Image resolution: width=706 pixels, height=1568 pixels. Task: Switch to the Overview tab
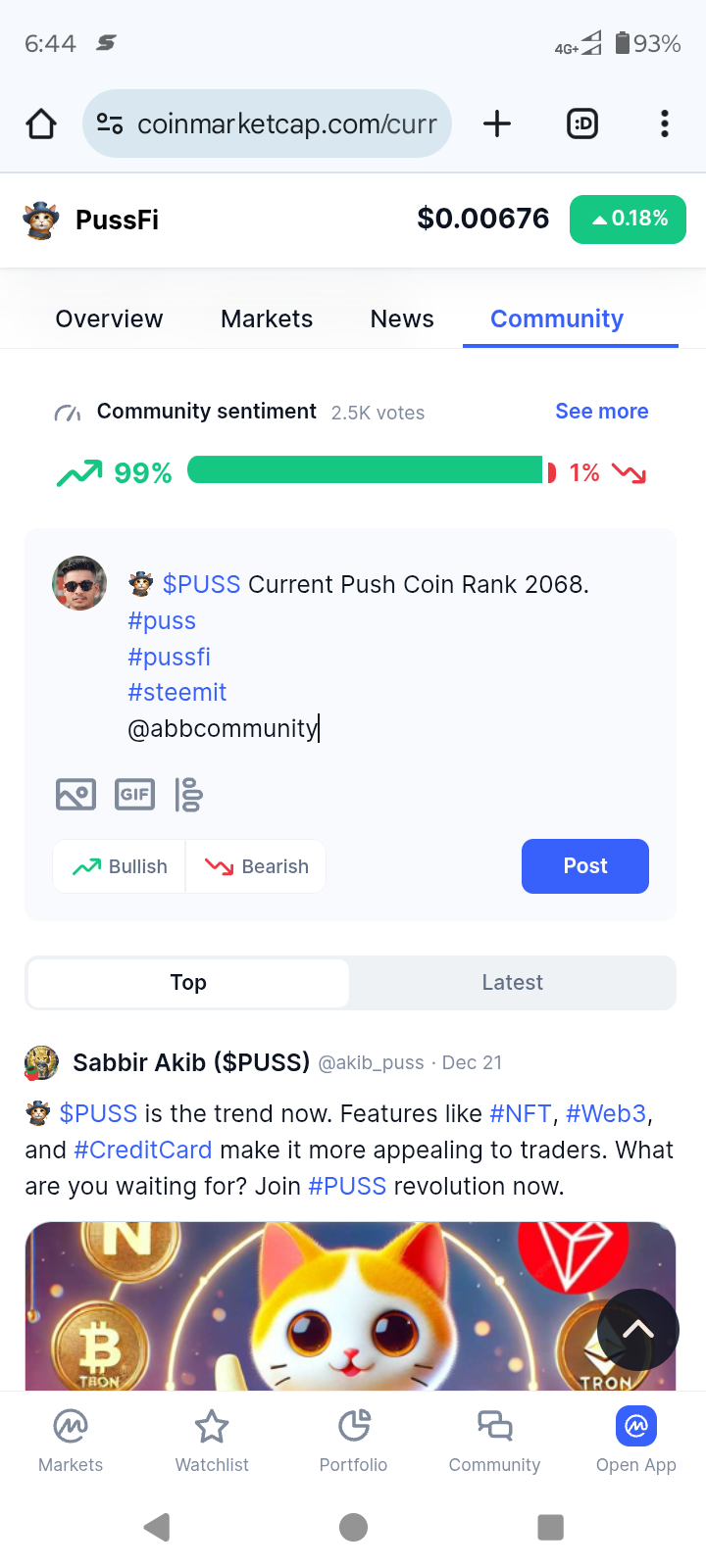point(109,318)
